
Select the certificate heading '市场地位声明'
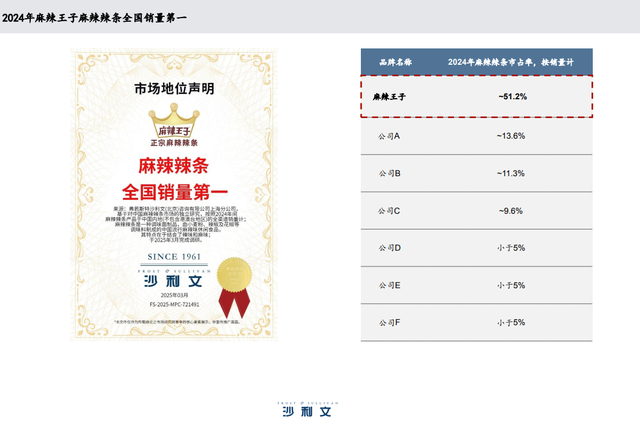click(174, 88)
